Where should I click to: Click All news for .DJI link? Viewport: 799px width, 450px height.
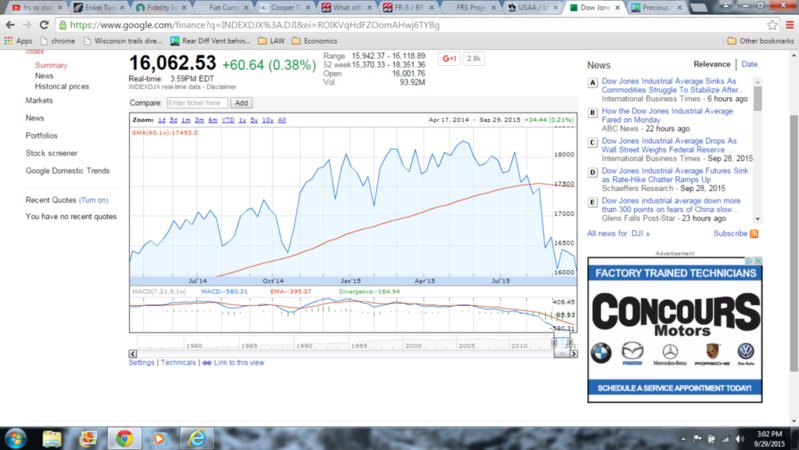618,233
